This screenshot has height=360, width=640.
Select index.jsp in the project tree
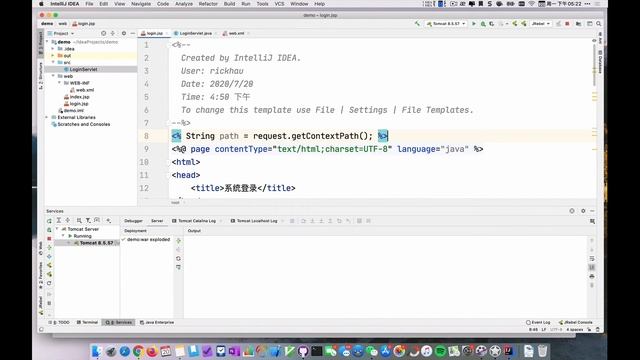click(76, 97)
